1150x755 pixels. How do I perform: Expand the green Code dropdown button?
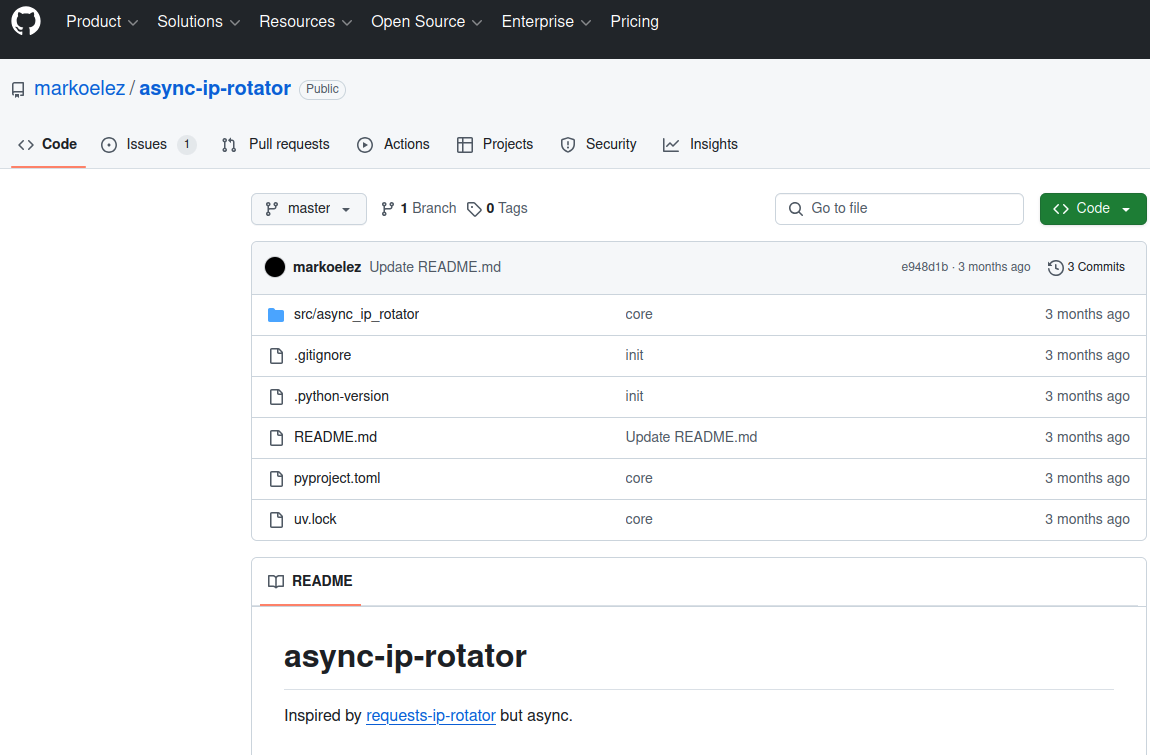coord(1092,209)
